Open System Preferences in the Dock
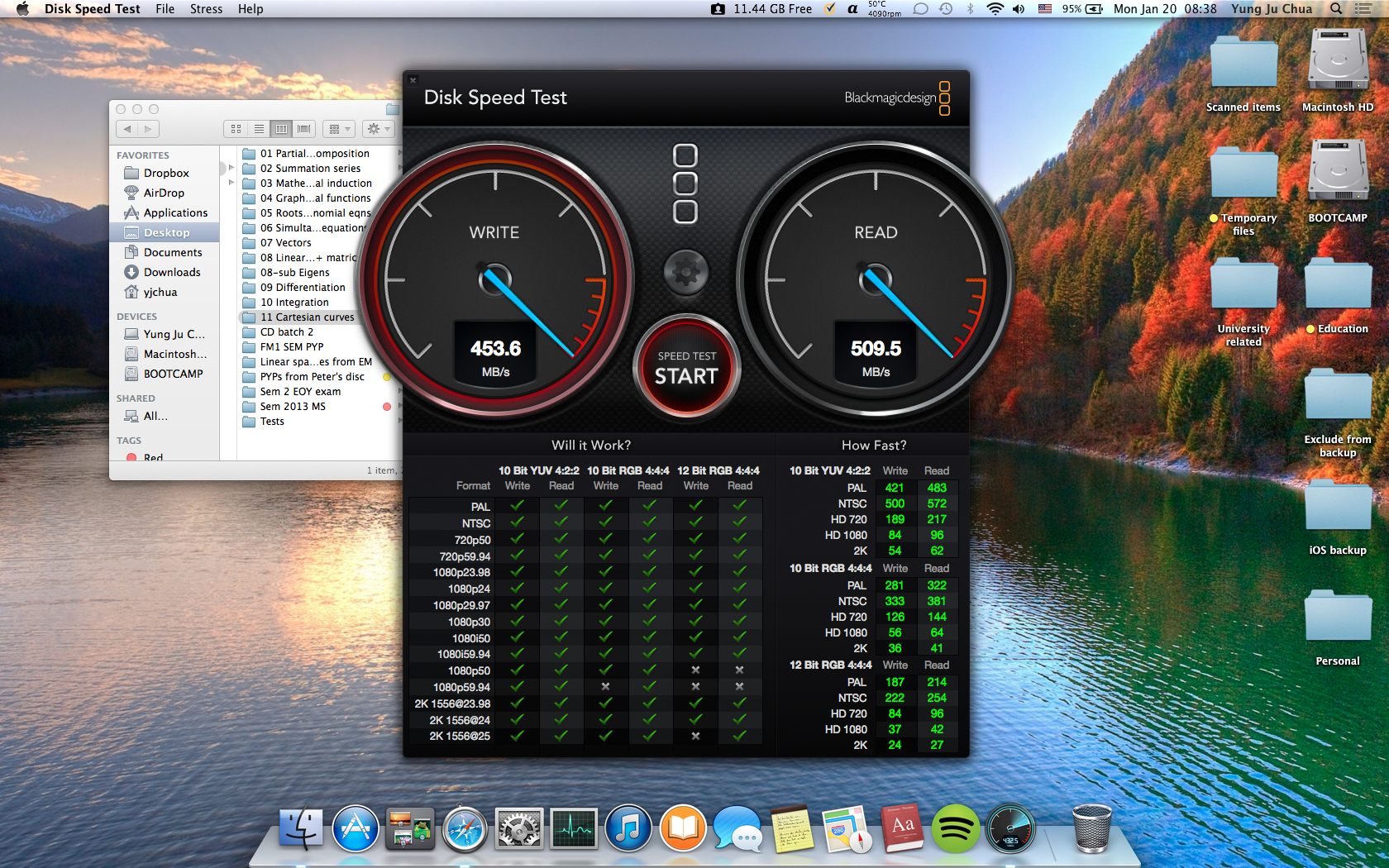The height and width of the screenshot is (868, 1389). (x=519, y=828)
